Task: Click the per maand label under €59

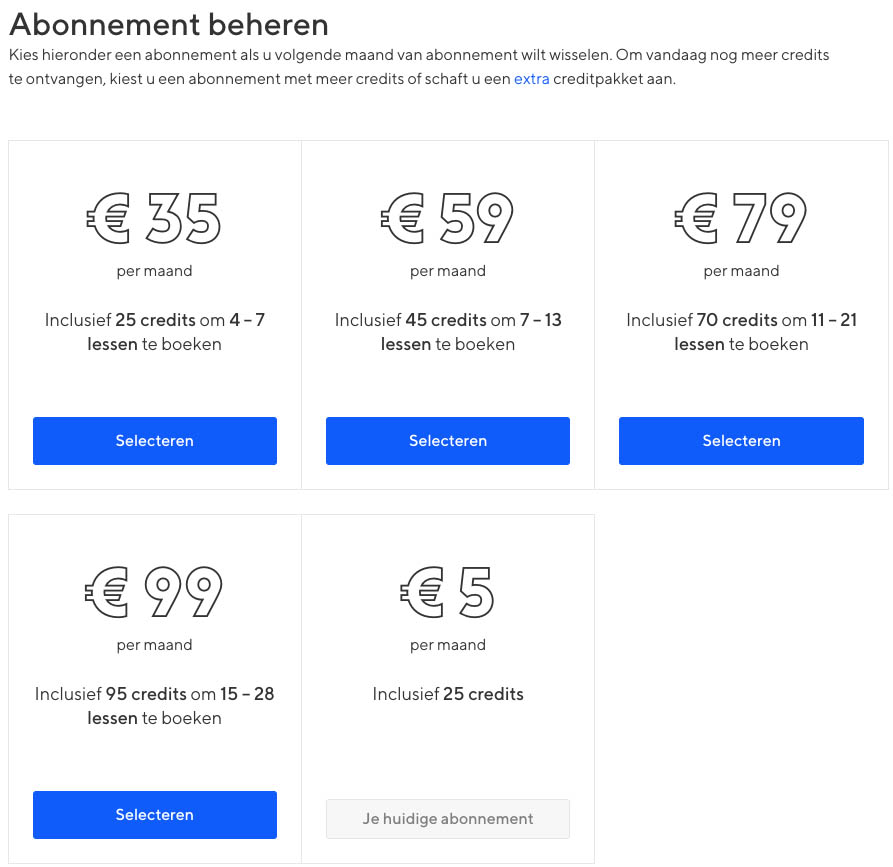Action: [x=447, y=270]
